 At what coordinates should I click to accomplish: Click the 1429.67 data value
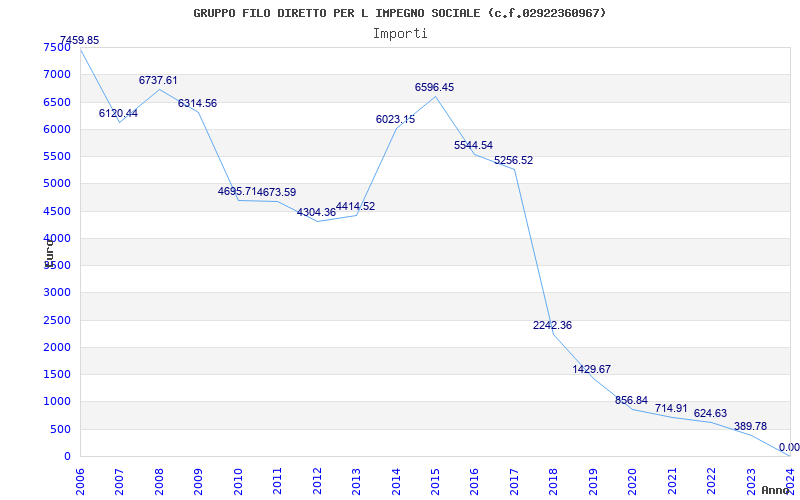pyautogui.click(x=592, y=369)
